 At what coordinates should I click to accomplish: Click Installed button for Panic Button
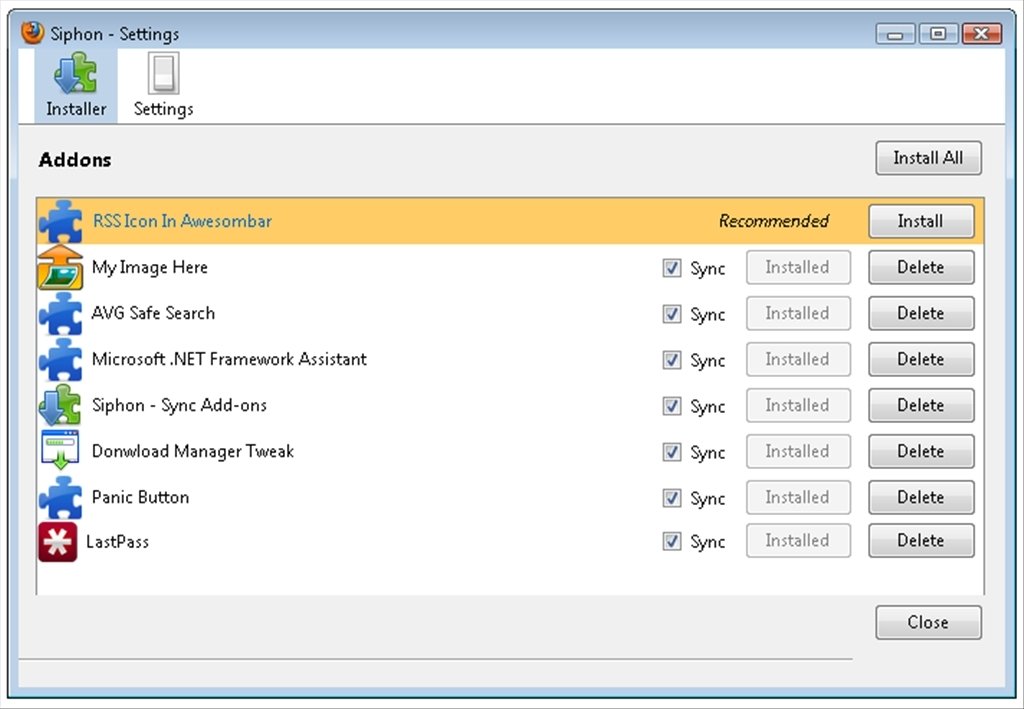coord(798,497)
